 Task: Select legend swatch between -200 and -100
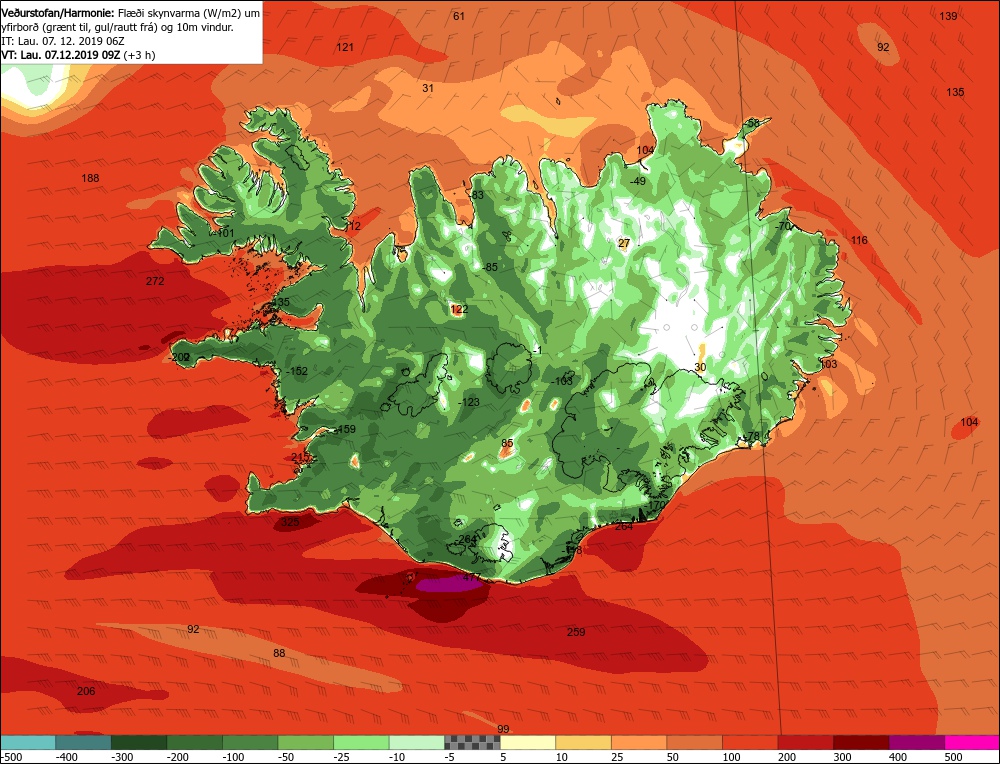click(x=195, y=742)
